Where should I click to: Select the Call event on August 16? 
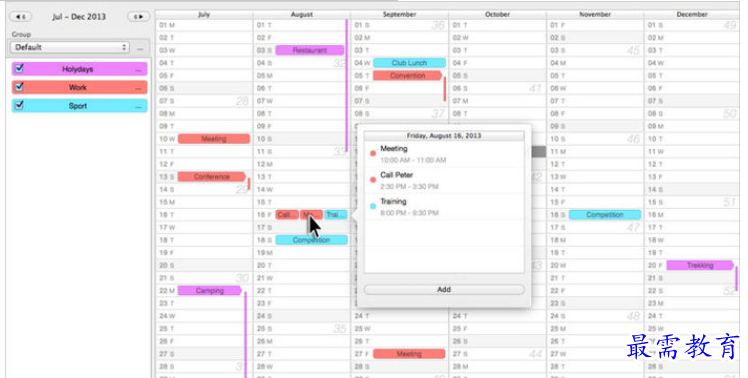[287, 215]
